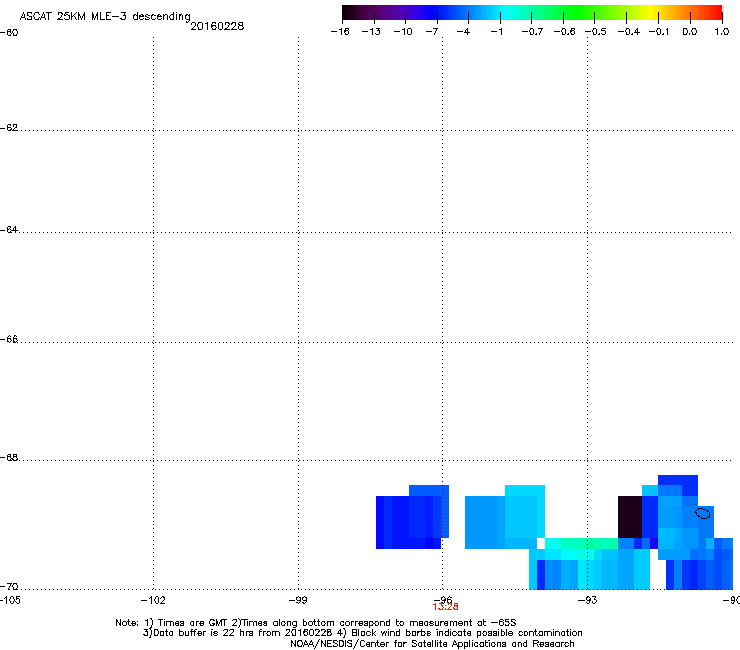740x650 pixels.
Task: Click the -62 latitude axis label
Action: (x=9, y=128)
